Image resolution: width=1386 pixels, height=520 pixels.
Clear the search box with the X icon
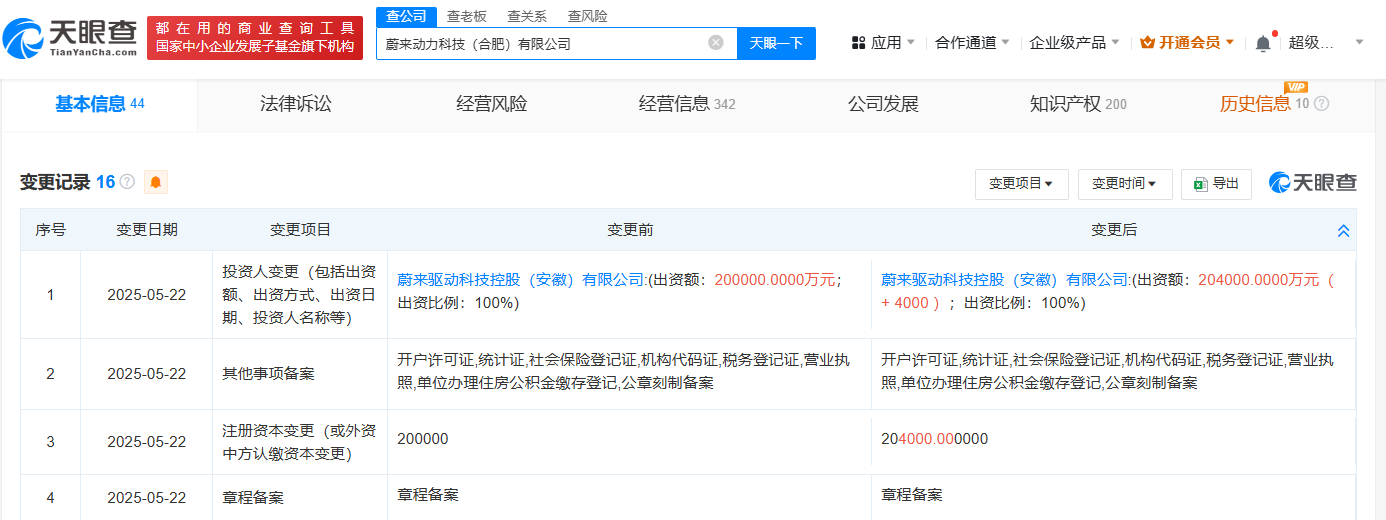(716, 43)
